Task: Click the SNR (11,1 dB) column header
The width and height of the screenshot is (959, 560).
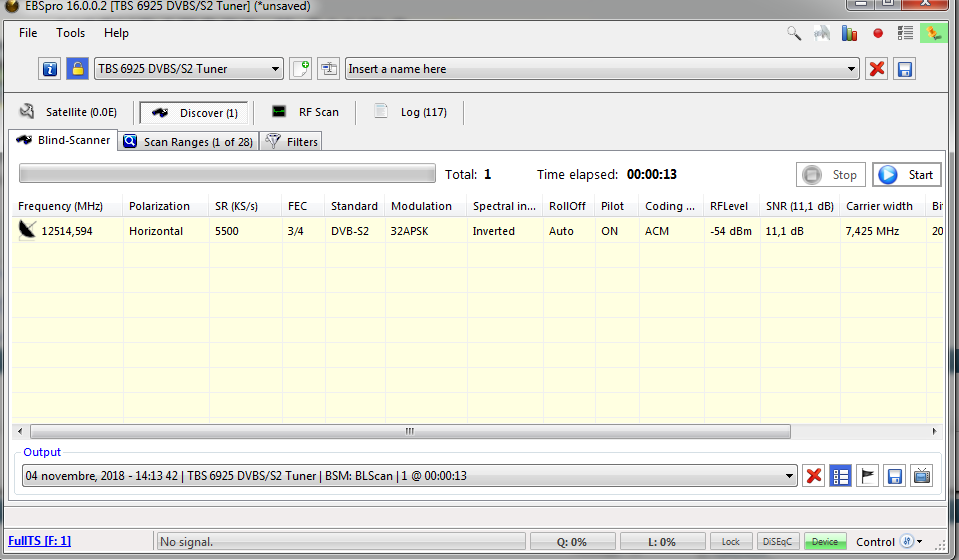Action: coord(800,206)
